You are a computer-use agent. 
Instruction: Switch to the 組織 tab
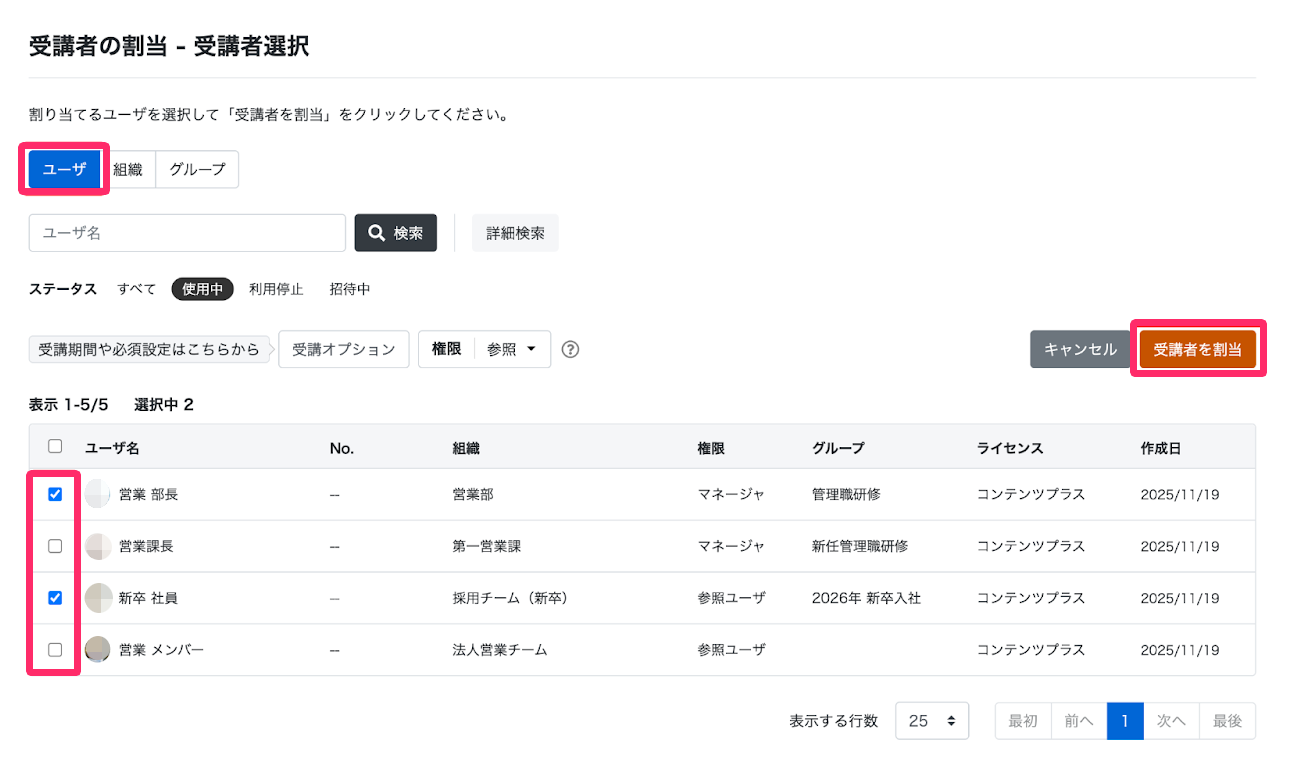(x=128, y=169)
